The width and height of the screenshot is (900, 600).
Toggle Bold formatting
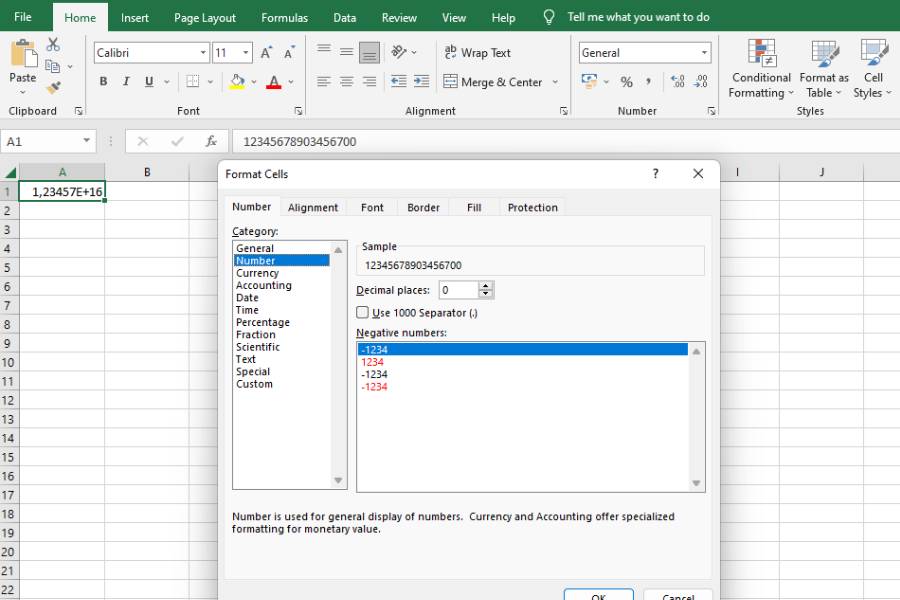[103, 82]
